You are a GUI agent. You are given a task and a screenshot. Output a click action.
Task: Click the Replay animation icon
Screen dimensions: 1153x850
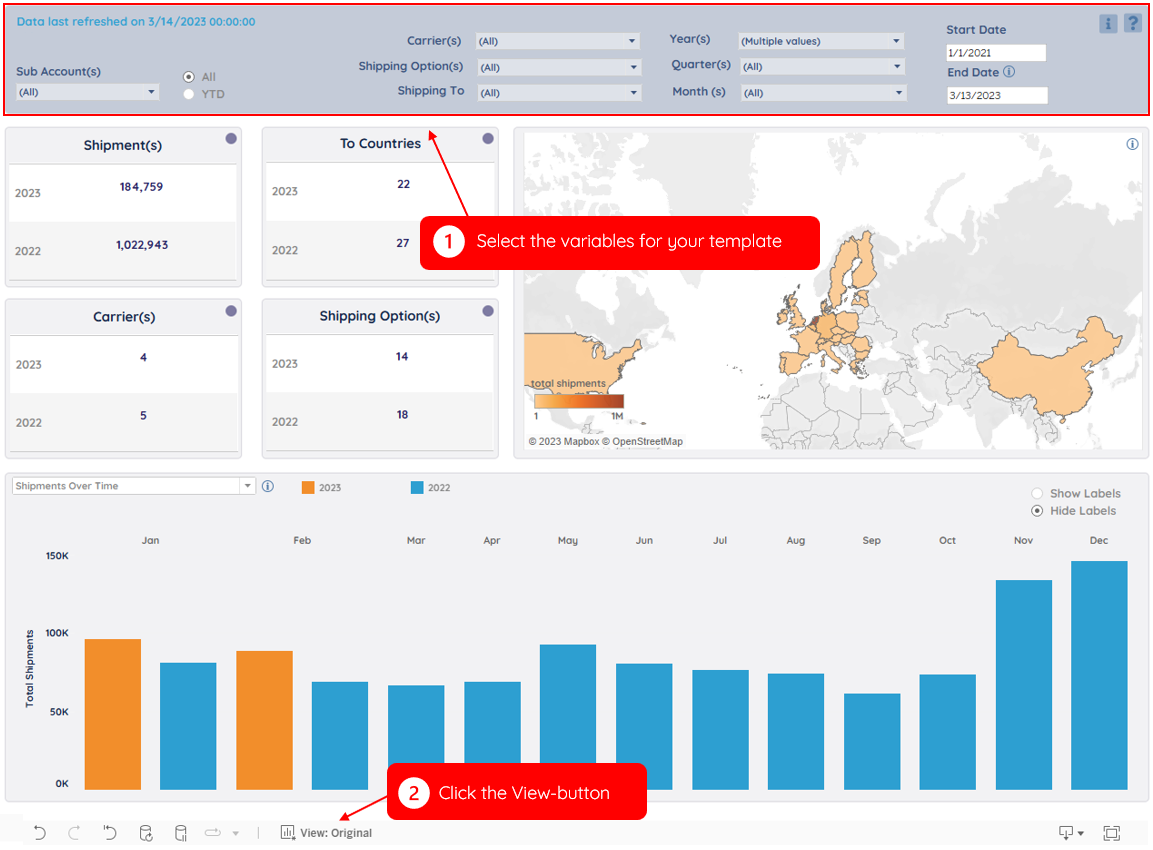coord(213,832)
